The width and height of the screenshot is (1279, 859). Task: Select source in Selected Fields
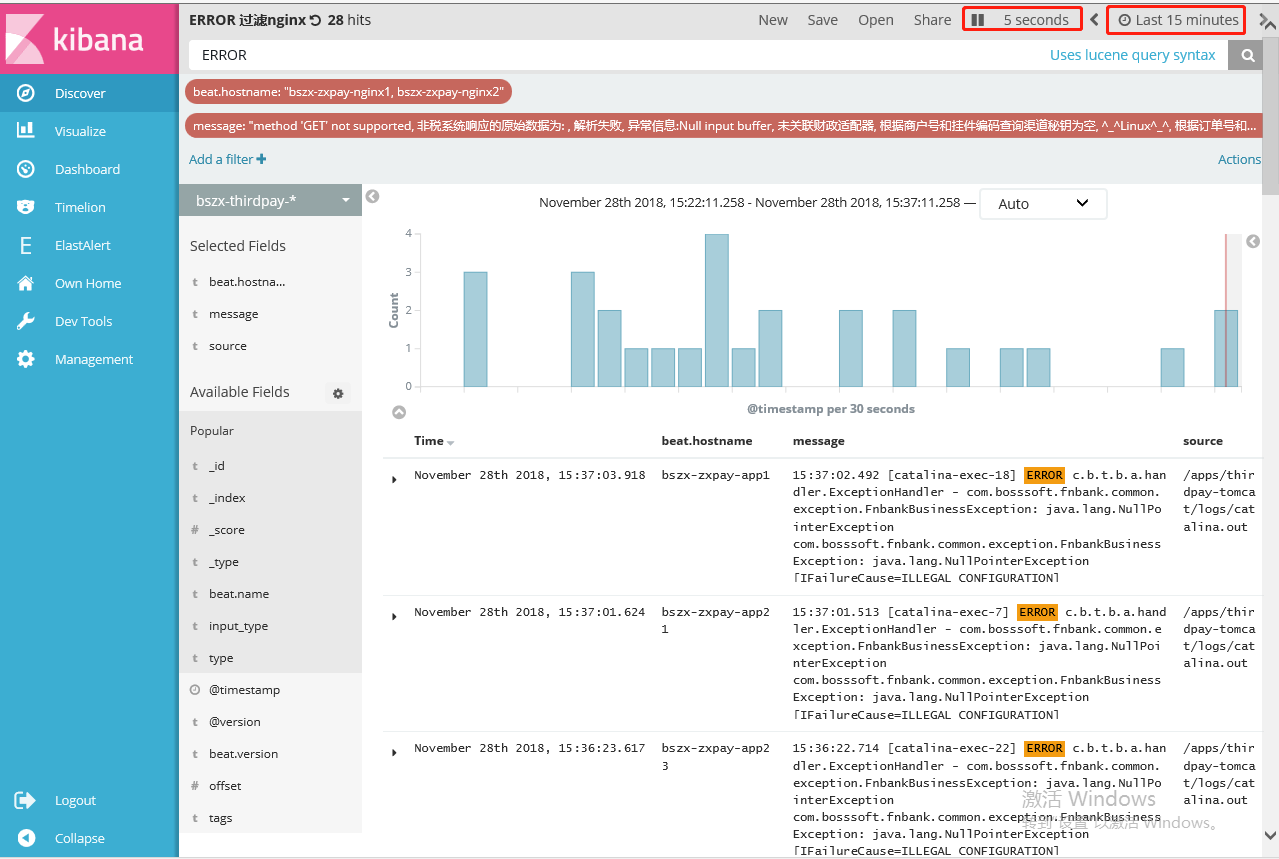pyautogui.click(x=228, y=346)
